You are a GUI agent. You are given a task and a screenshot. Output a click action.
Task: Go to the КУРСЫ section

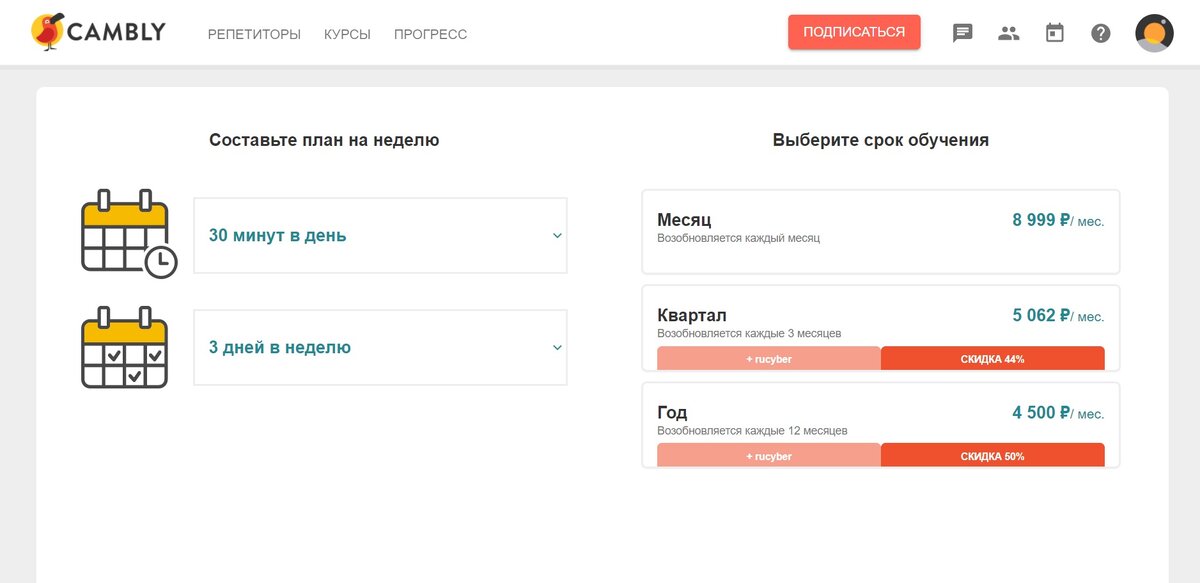pyautogui.click(x=347, y=34)
